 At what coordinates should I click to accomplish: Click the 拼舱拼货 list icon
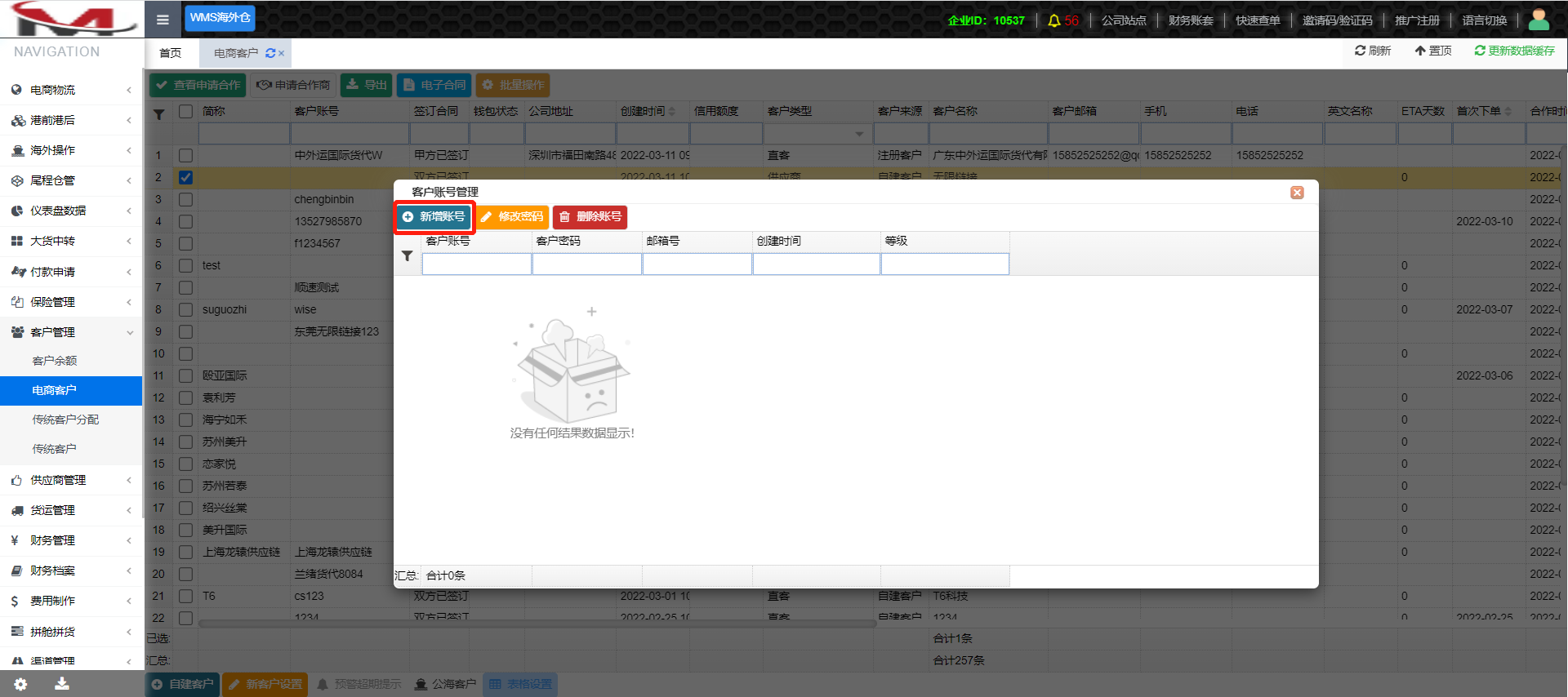click(16, 632)
